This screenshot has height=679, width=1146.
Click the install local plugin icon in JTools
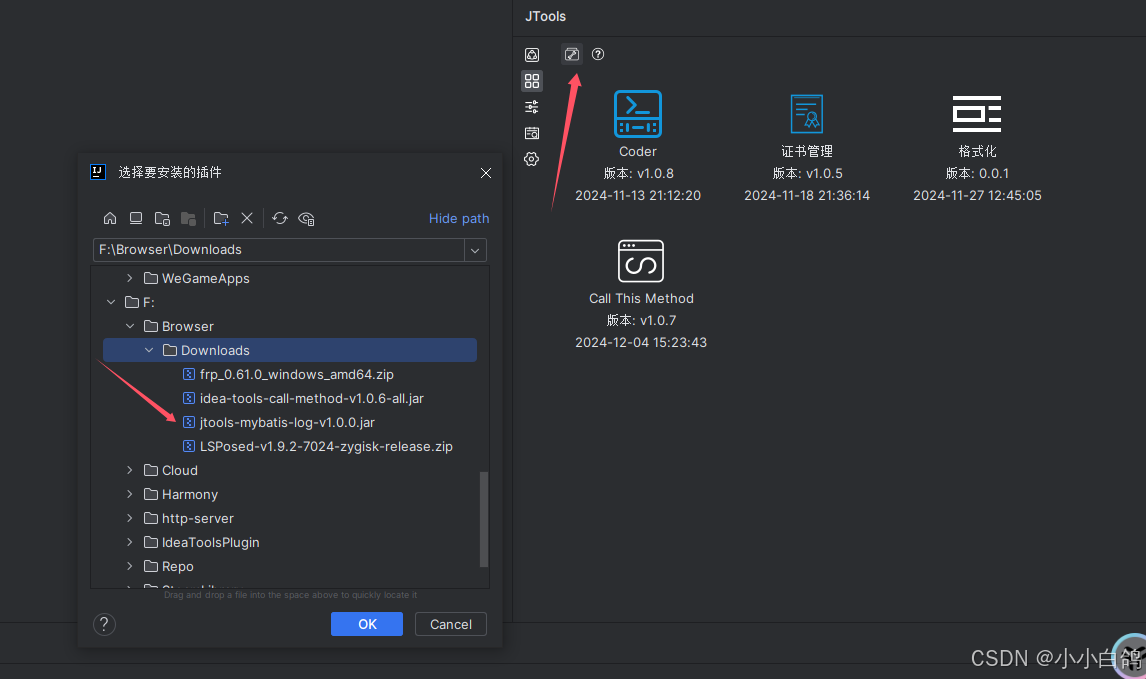point(572,54)
